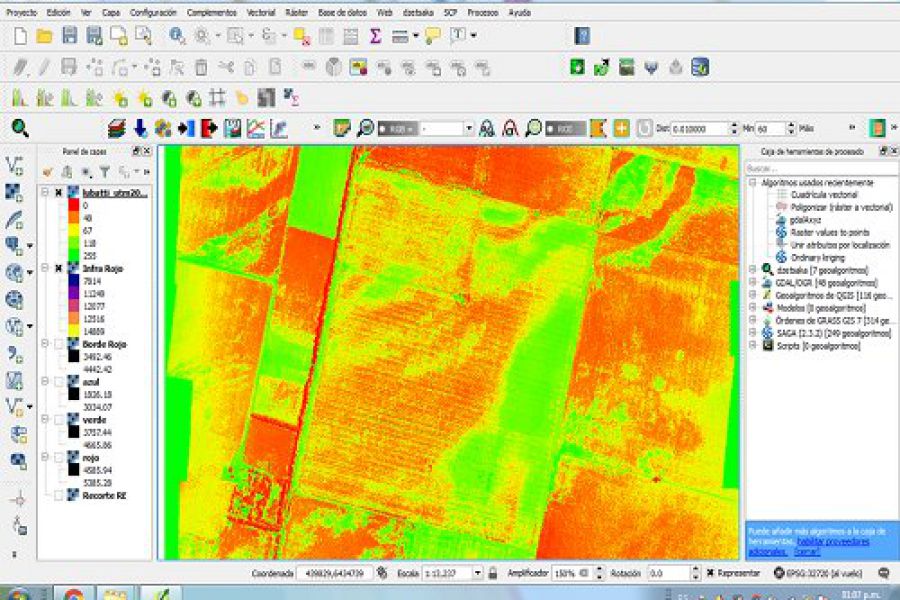Image resolution: width=900 pixels, height=600 pixels.
Task: Click the grid hash icon in the raster toolbar
Action: [x=217, y=98]
